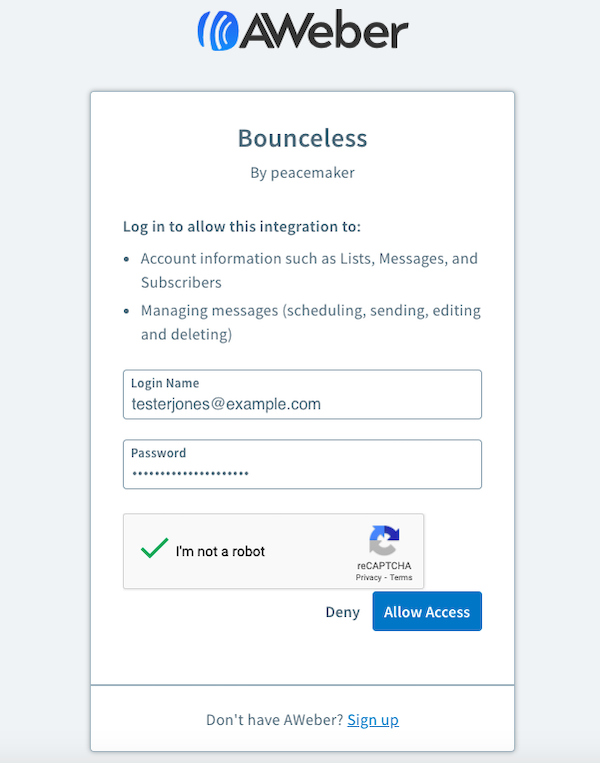The image size is (600, 763).
Task: Click the "Log in to allow" heading
Action: (x=241, y=227)
